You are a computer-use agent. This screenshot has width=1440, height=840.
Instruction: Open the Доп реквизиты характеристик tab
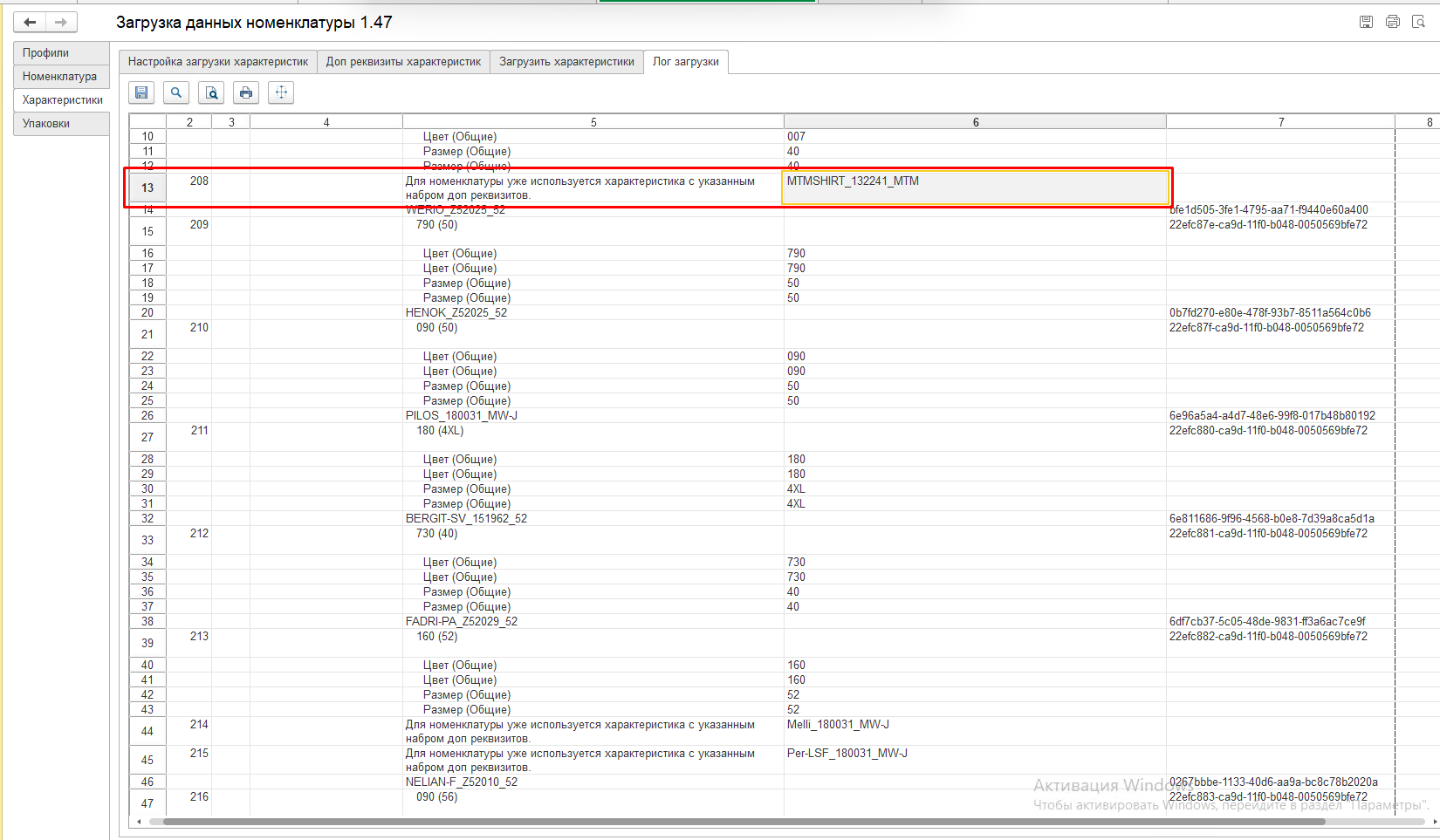[403, 62]
